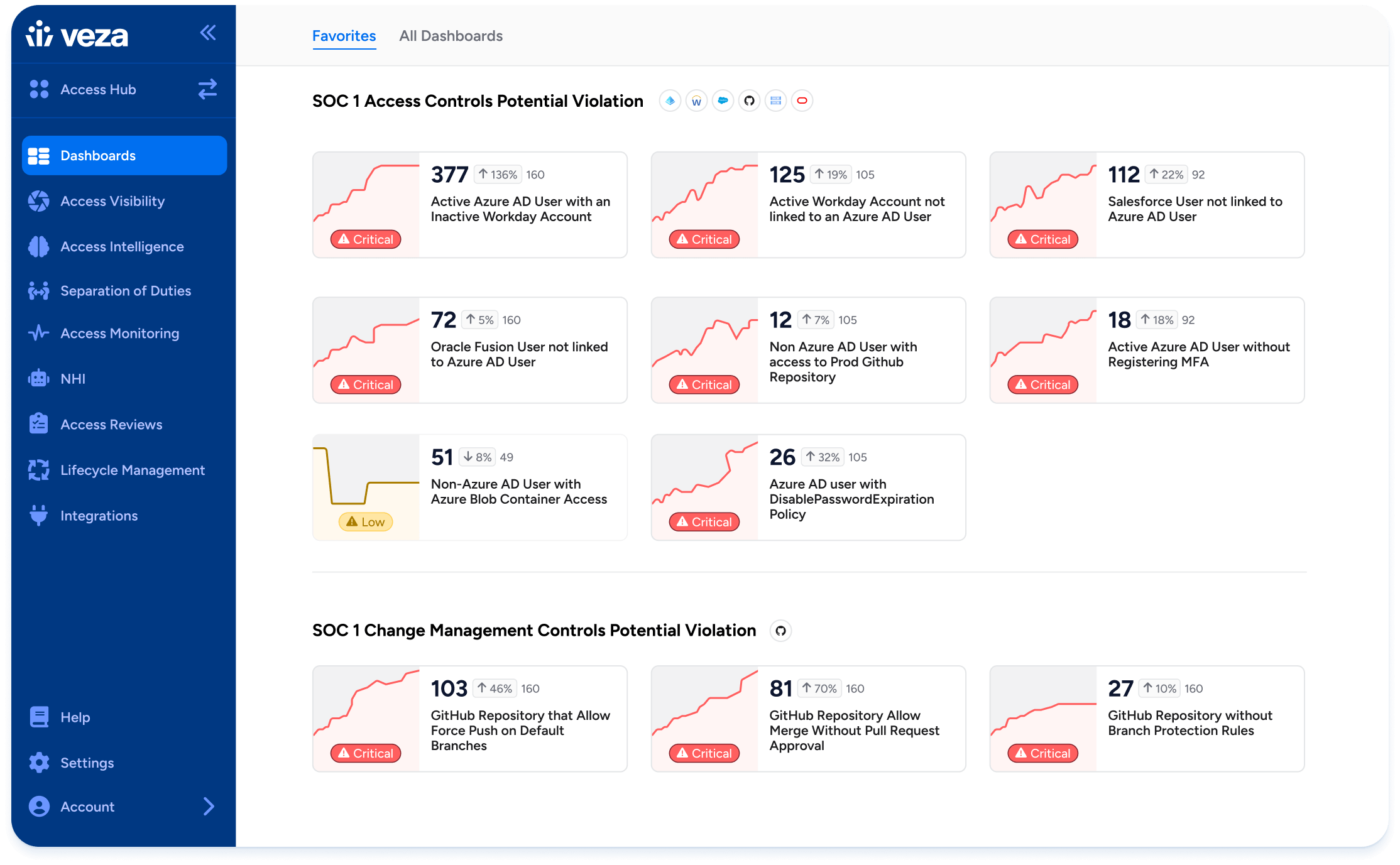This screenshot has height=865, width=1400.
Task: Click Critical badge on the Registering MFA card
Action: (1043, 384)
